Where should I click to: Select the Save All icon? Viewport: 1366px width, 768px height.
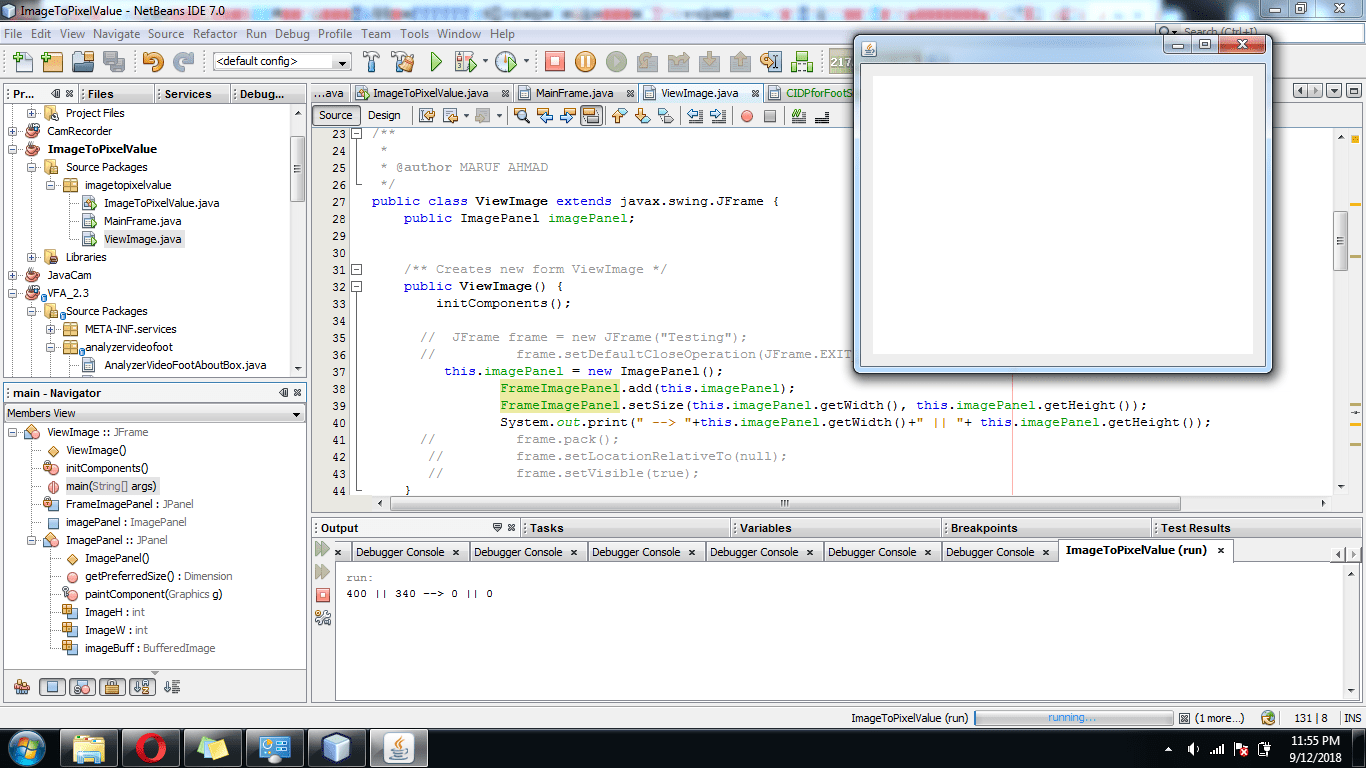pos(113,61)
